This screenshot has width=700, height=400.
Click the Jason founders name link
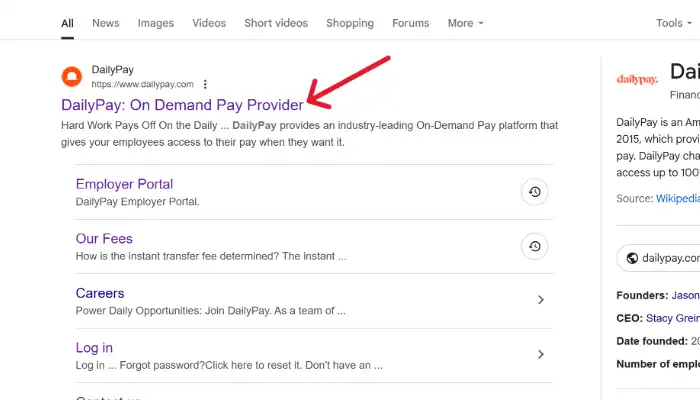pos(685,296)
